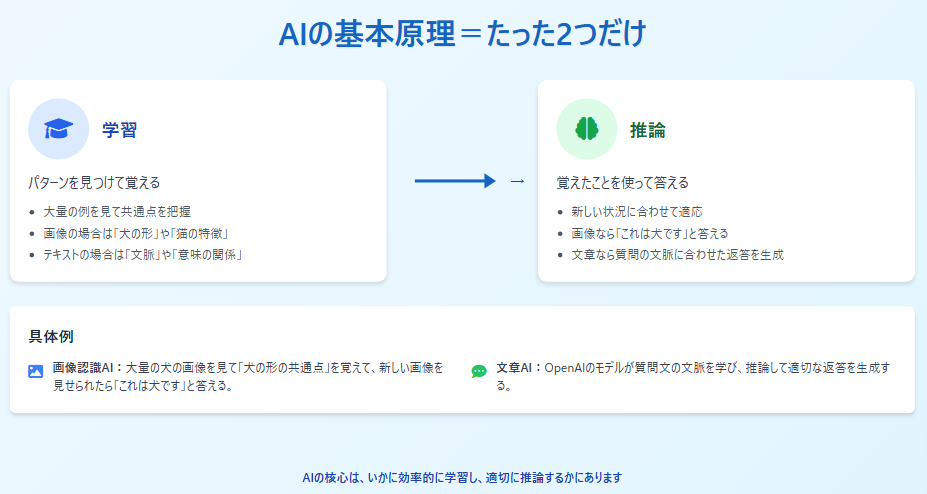
Task: Click the picture icon beside 画像認識AI
Action: [36, 371]
